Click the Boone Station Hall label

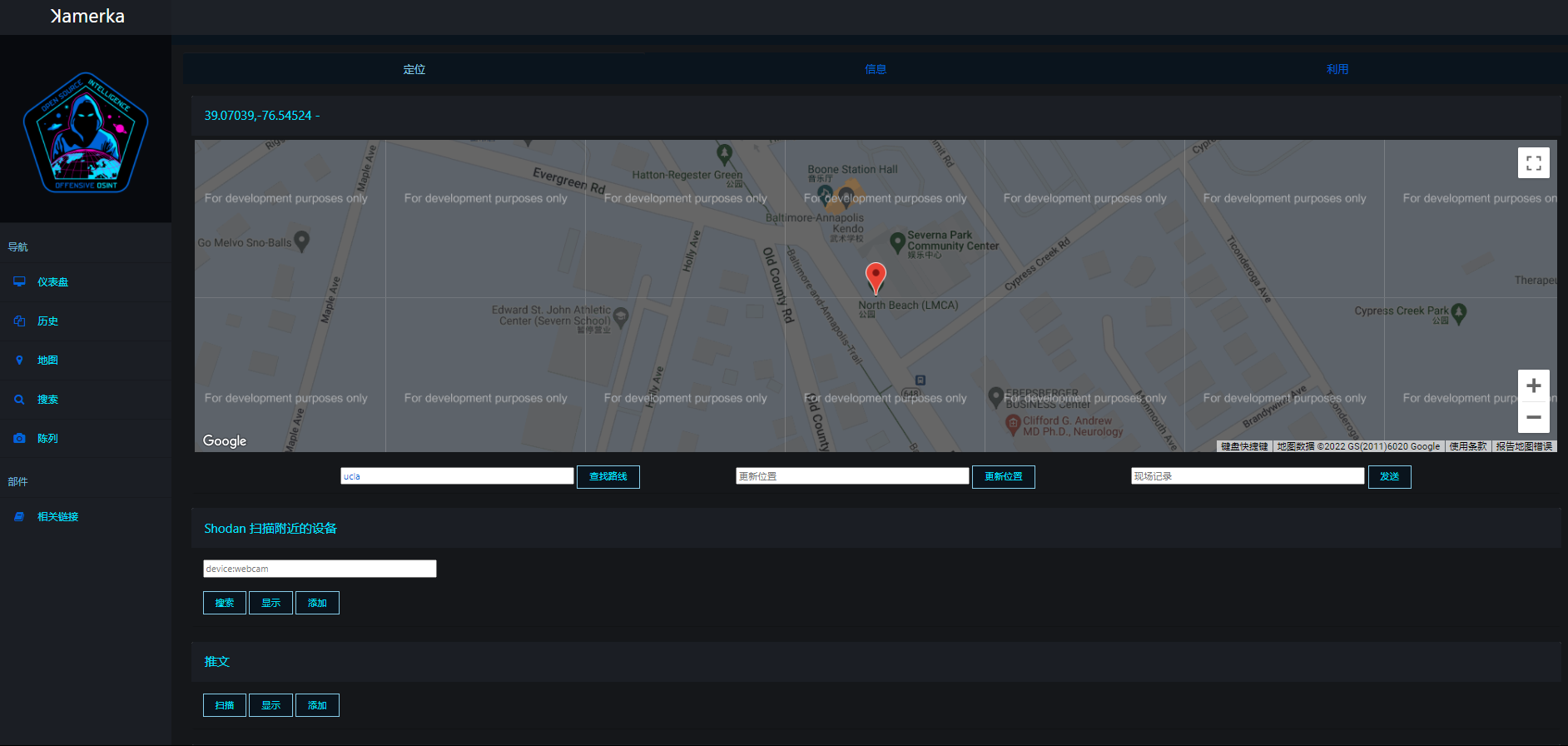[852, 169]
